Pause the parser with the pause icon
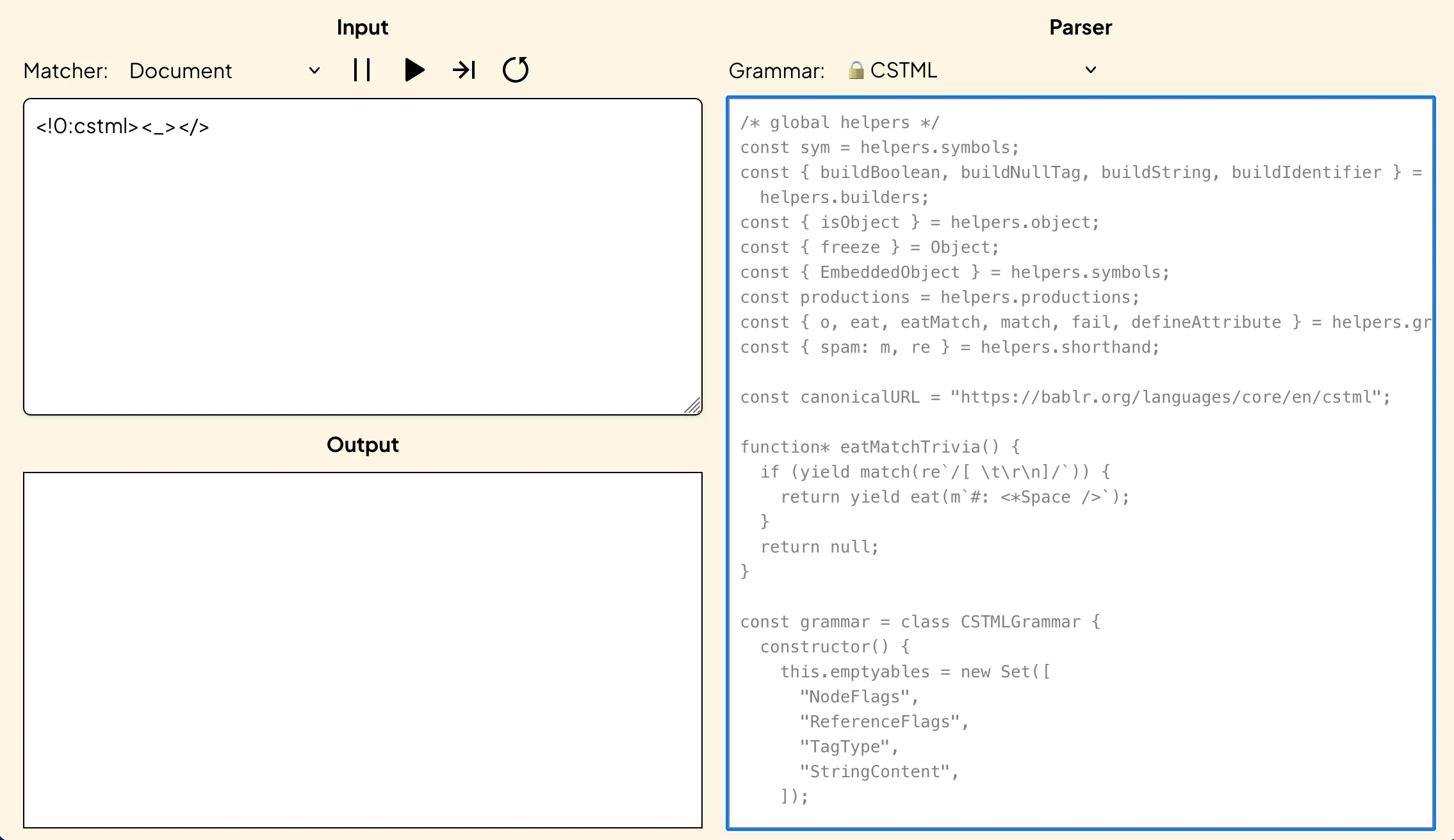The width and height of the screenshot is (1454, 840). click(x=362, y=70)
